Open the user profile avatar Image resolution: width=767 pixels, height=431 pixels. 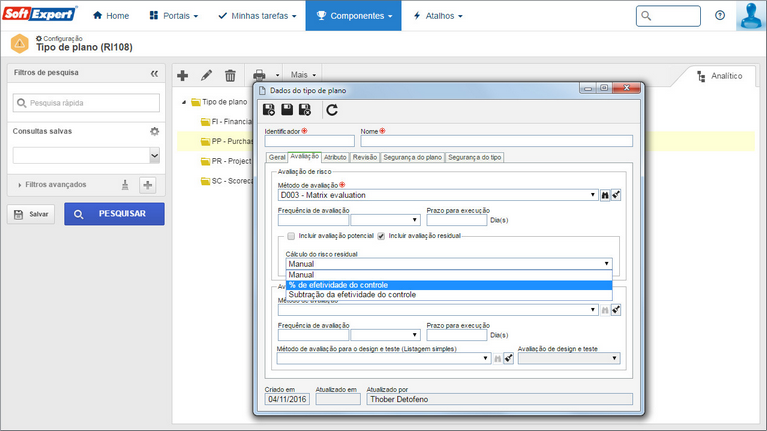751,16
